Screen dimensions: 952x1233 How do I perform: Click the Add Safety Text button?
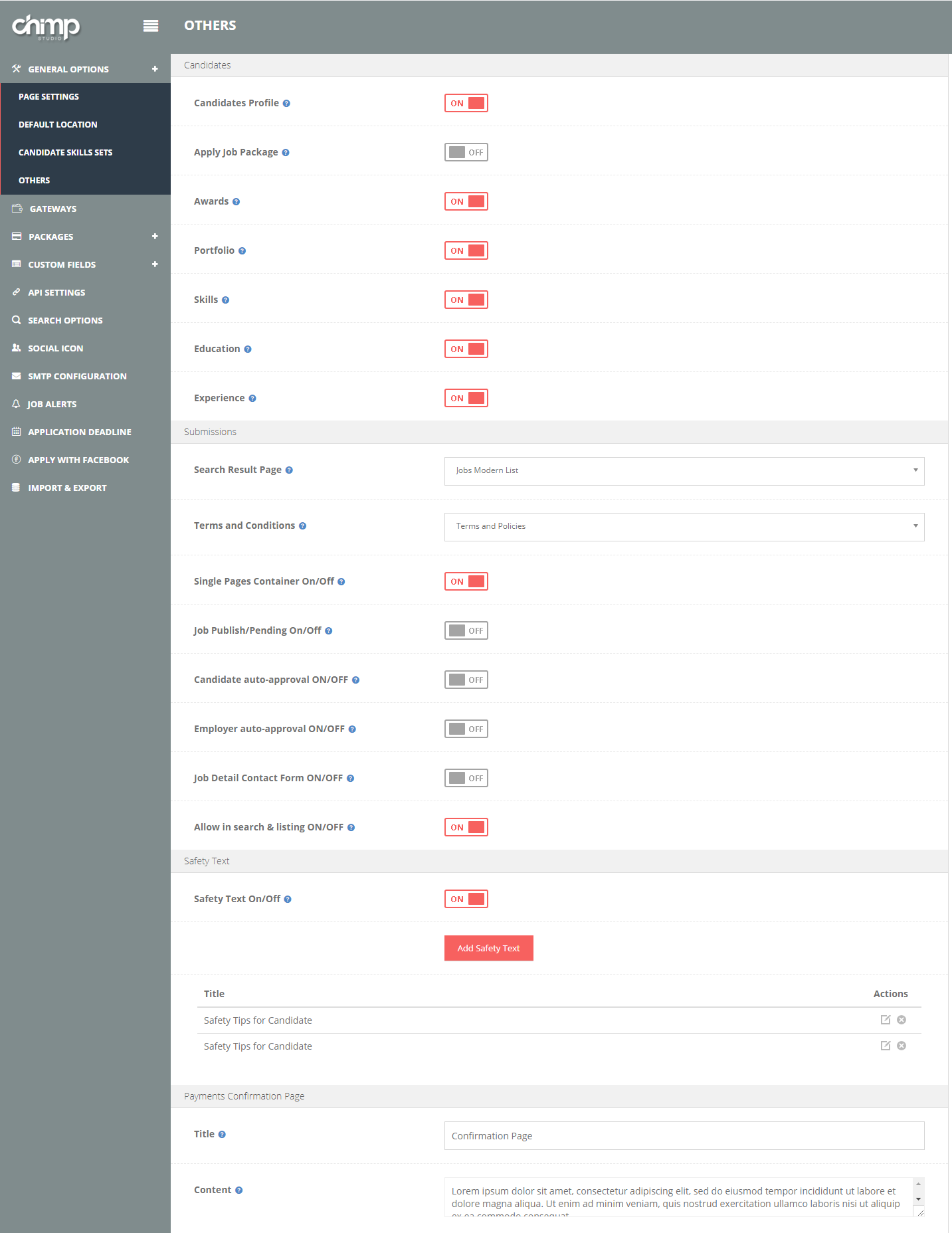[x=488, y=948]
